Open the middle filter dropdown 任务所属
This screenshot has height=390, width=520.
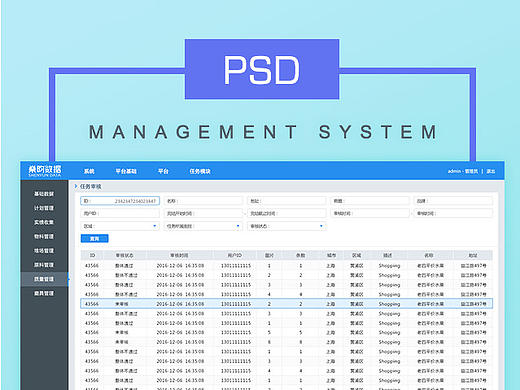(203, 226)
